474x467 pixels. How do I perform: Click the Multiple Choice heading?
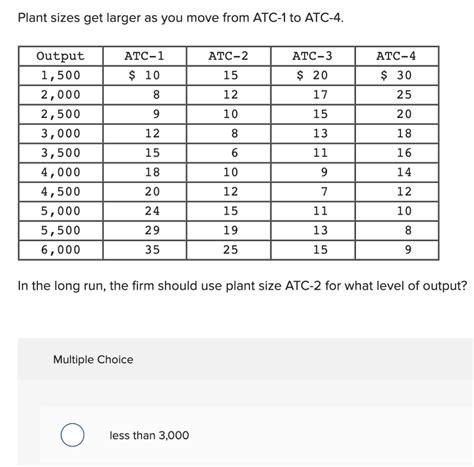[93, 359]
